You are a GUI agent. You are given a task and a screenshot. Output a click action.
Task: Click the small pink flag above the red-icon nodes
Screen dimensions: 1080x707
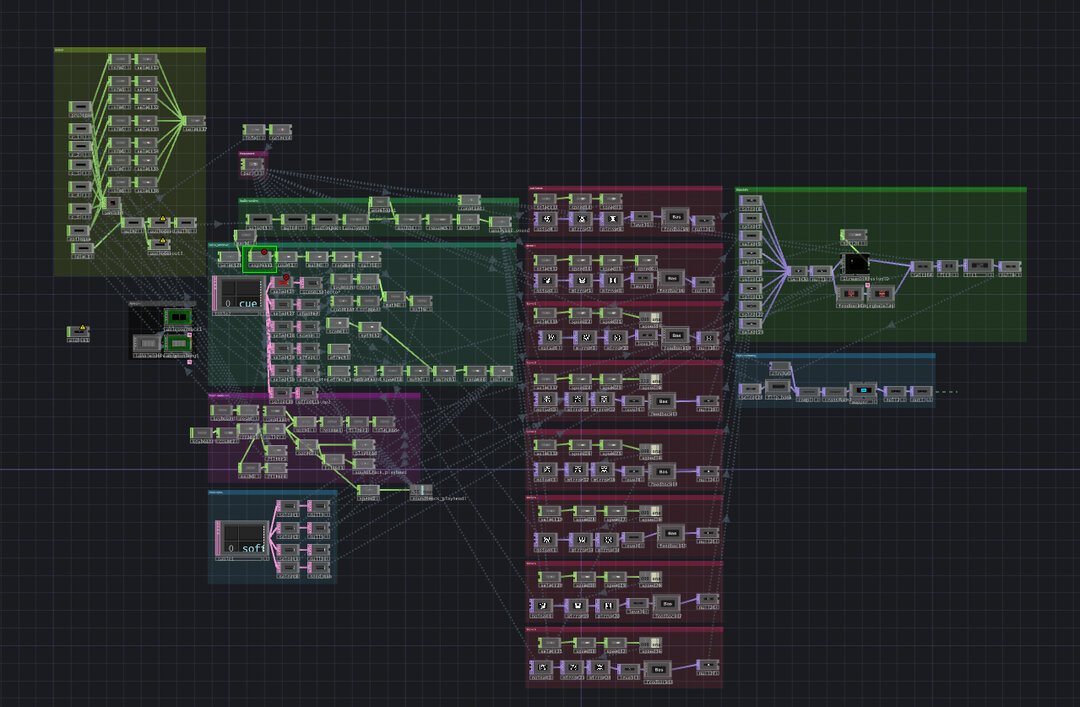(x=868, y=284)
